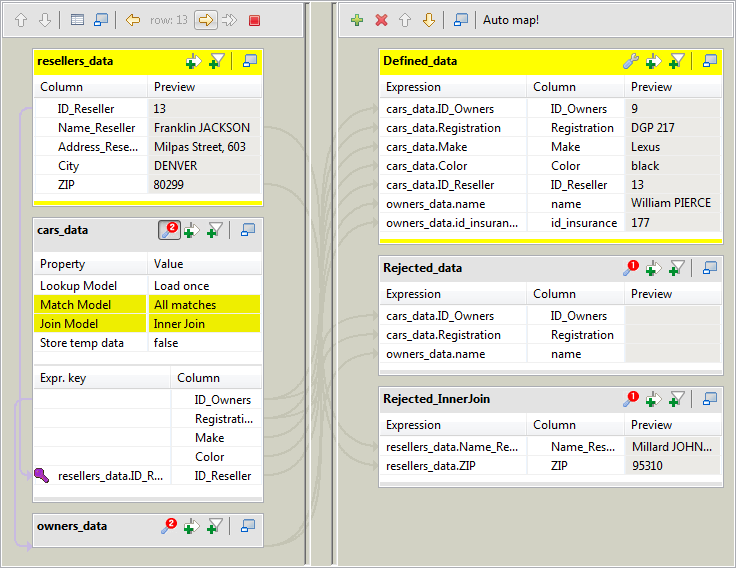Click the Column header in resellers_data

(92, 87)
